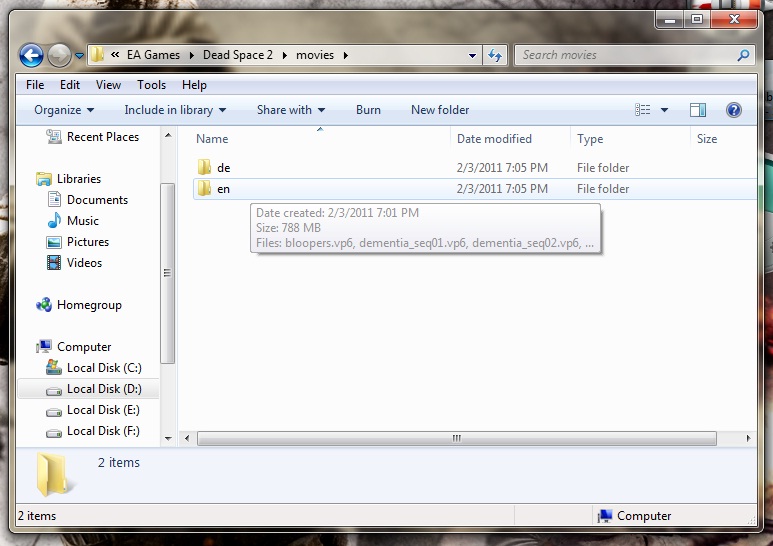Click the Change your view icon
Image resolution: width=773 pixels, height=546 pixels.
pos(642,110)
